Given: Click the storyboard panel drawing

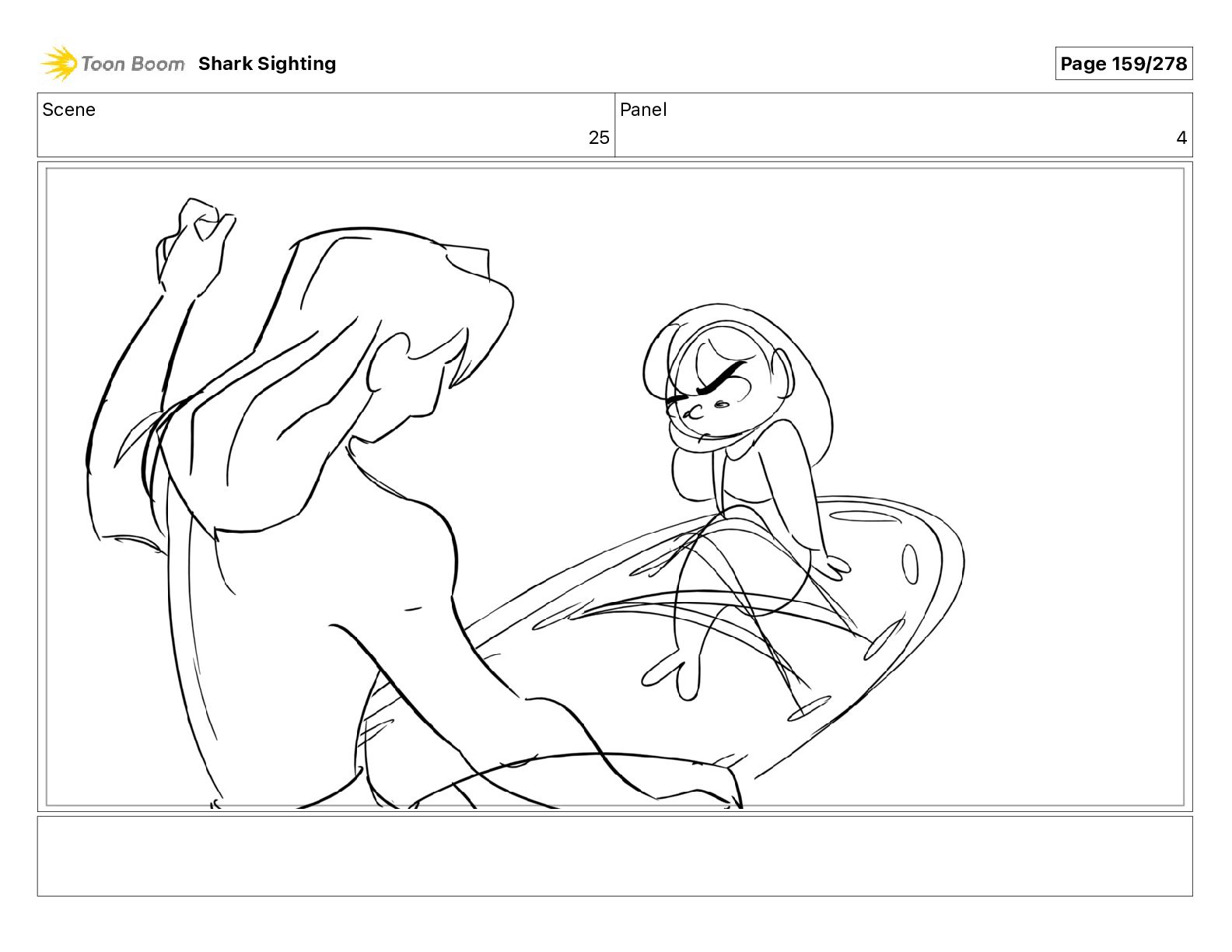Looking at the screenshot, I should coord(615,487).
